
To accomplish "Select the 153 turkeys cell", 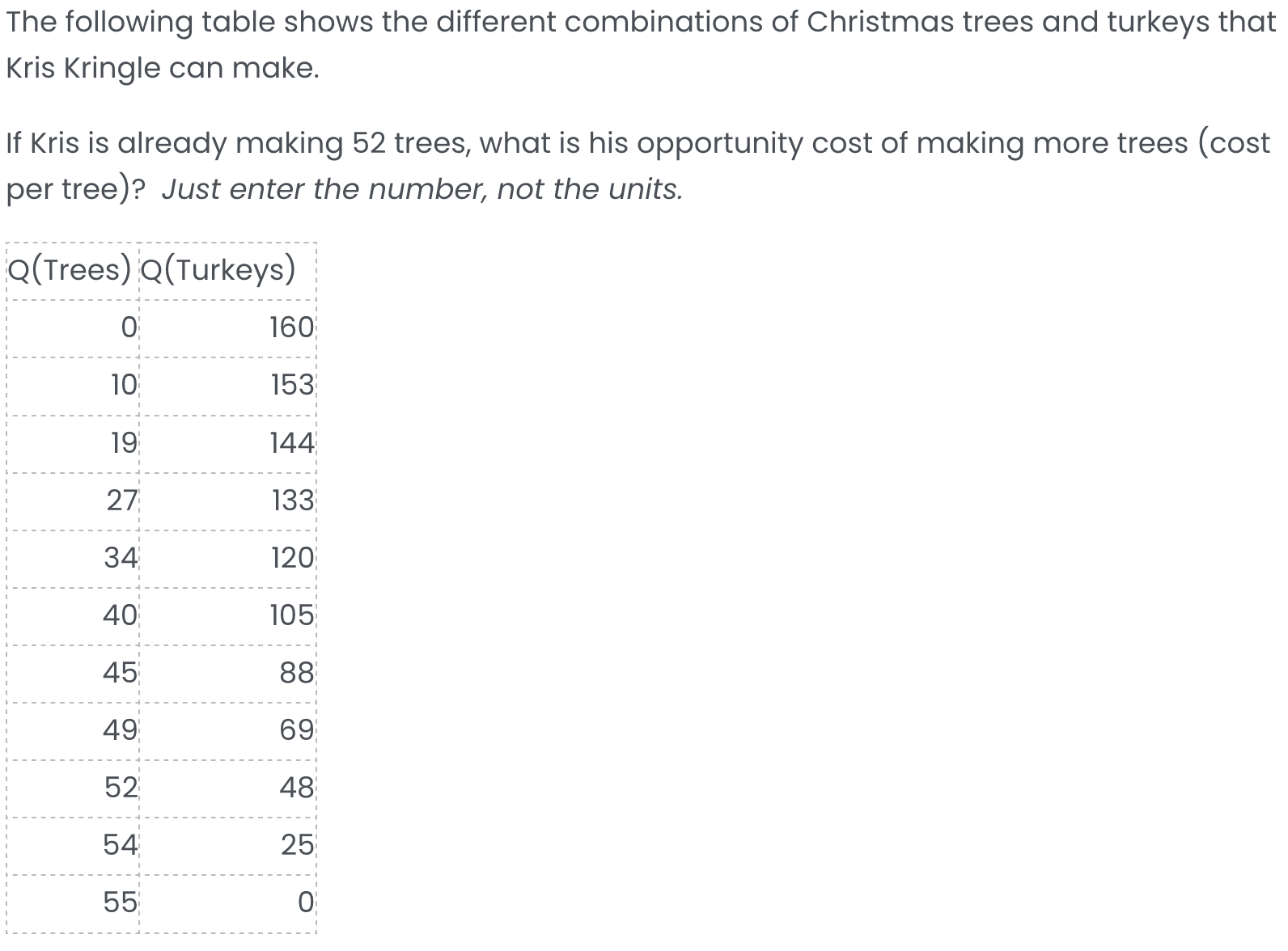I will [291, 385].
